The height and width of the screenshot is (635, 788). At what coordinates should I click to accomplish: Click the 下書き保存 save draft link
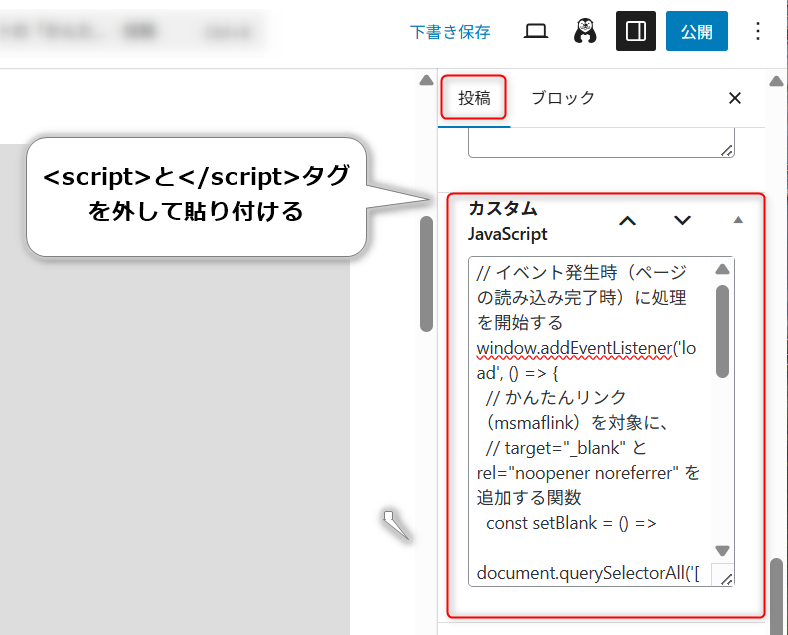pyautogui.click(x=450, y=32)
